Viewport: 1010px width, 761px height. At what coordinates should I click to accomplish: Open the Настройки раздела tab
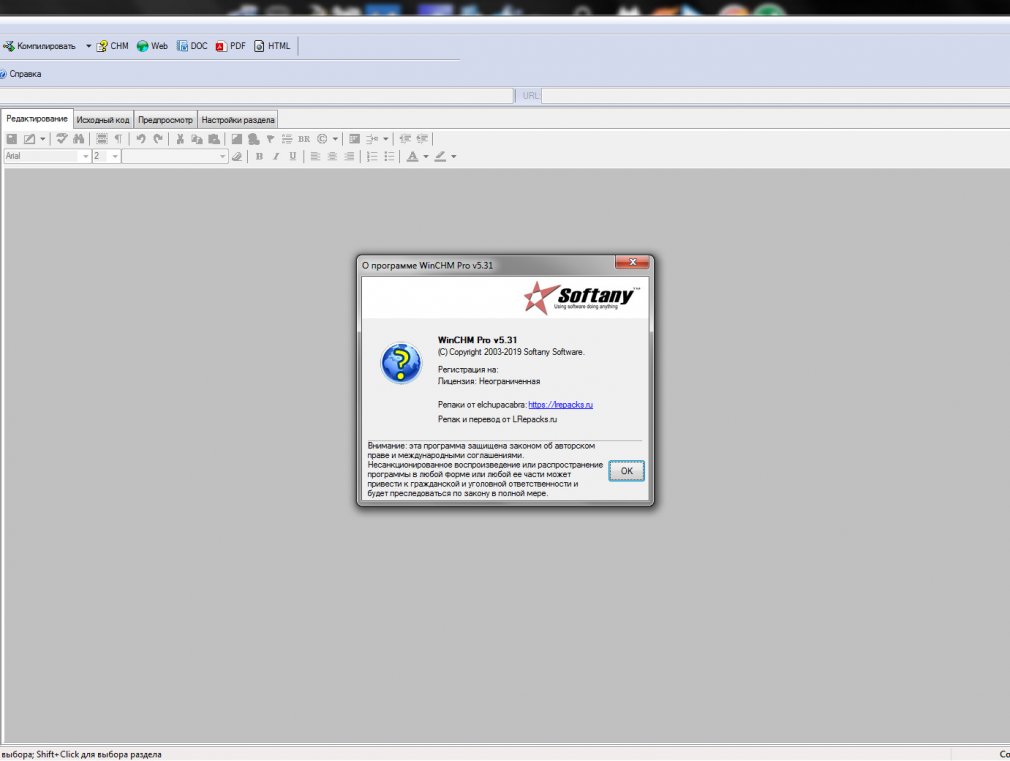pos(238,120)
